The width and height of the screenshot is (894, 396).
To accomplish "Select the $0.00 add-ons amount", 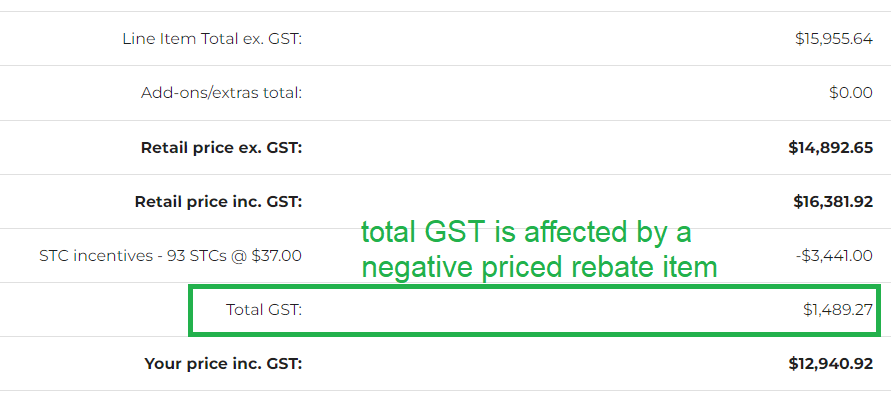I will point(851,93).
